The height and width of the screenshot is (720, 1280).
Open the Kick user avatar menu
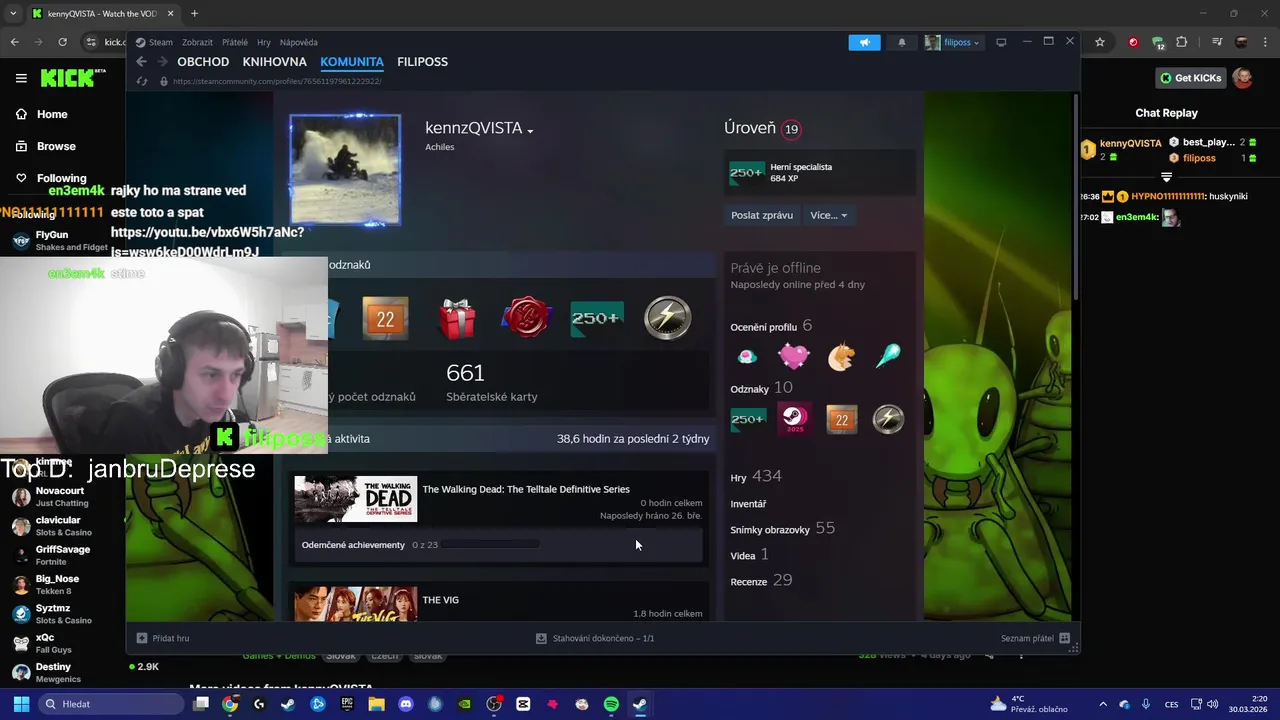[x=1243, y=78]
